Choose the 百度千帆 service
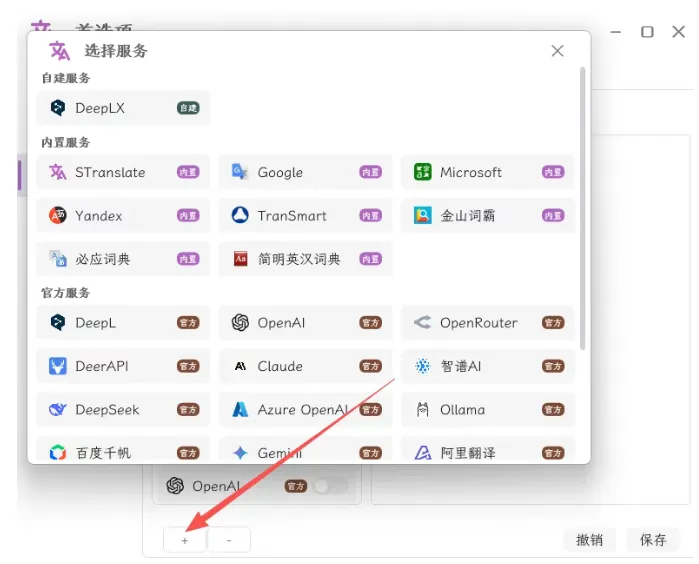Screen dimensions: 699x564 pos(123,450)
